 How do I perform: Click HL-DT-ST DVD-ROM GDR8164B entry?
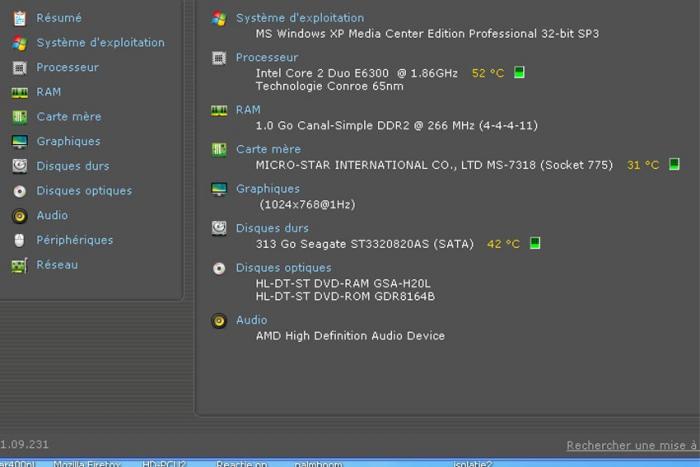345,296
